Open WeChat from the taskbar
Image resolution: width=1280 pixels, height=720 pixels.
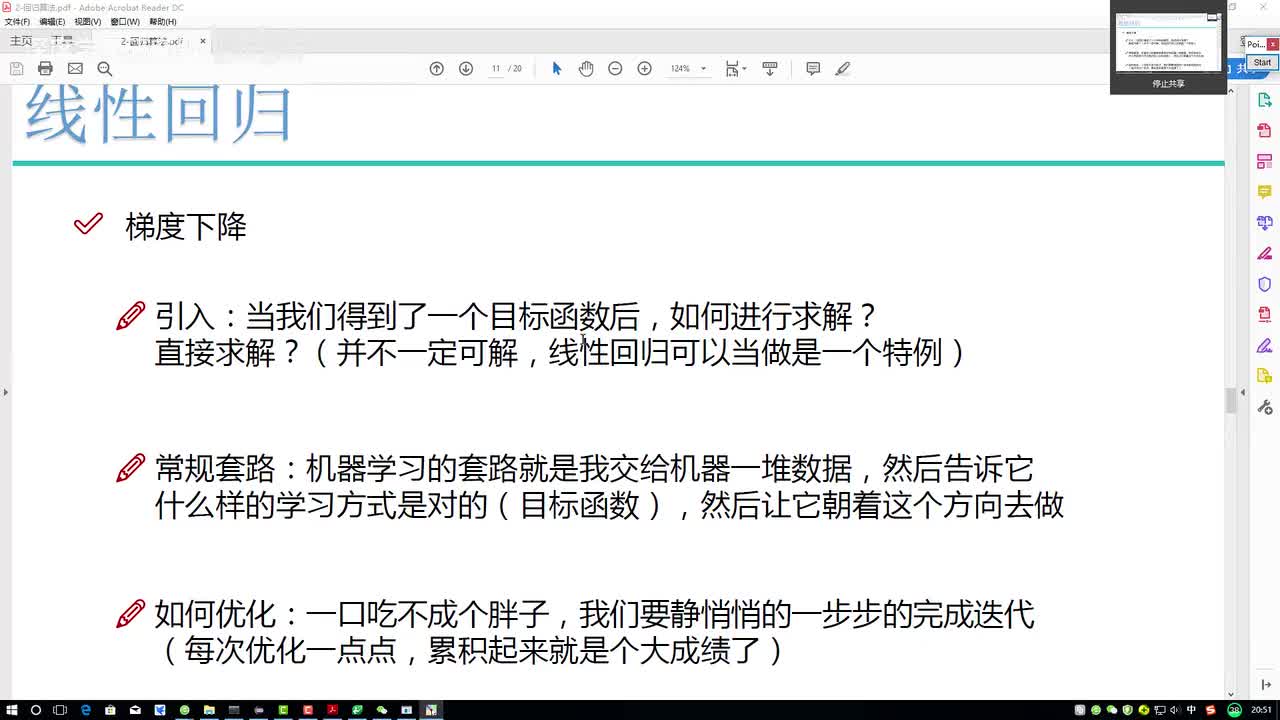coord(382,710)
